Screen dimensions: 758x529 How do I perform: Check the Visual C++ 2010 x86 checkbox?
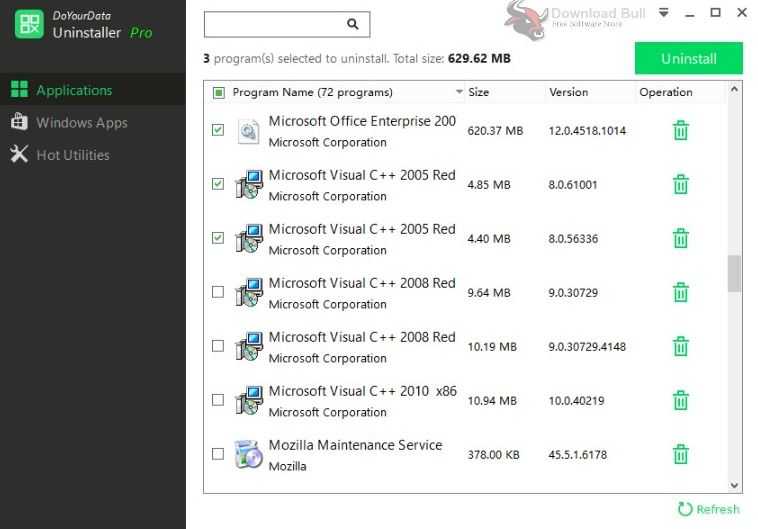[x=218, y=400]
